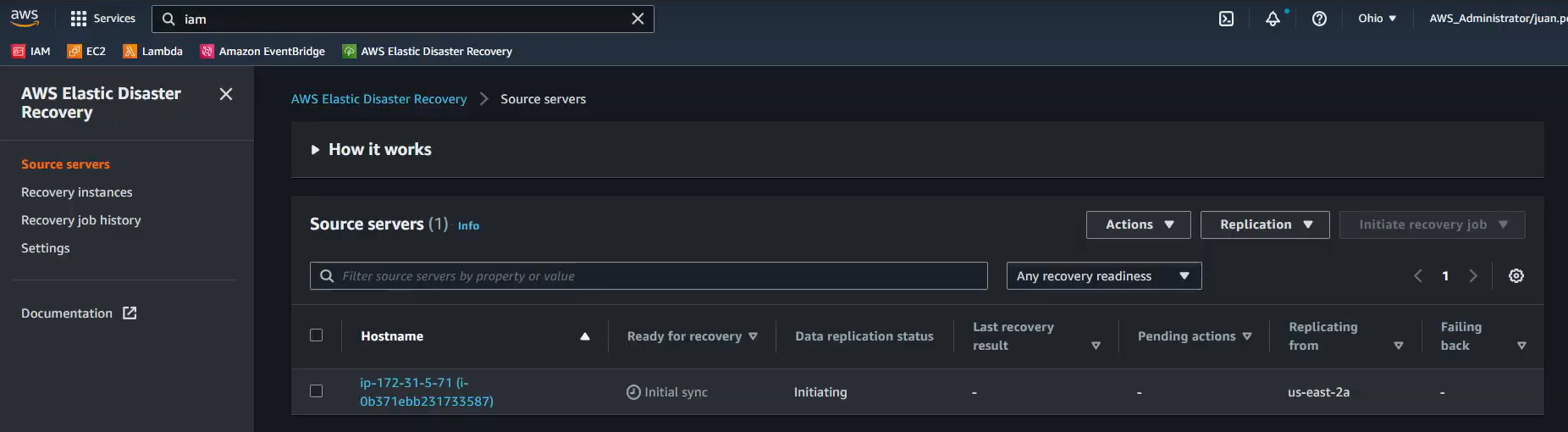Go to Recovery instances
The height and width of the screenshot is (432, 1568).
77,192
